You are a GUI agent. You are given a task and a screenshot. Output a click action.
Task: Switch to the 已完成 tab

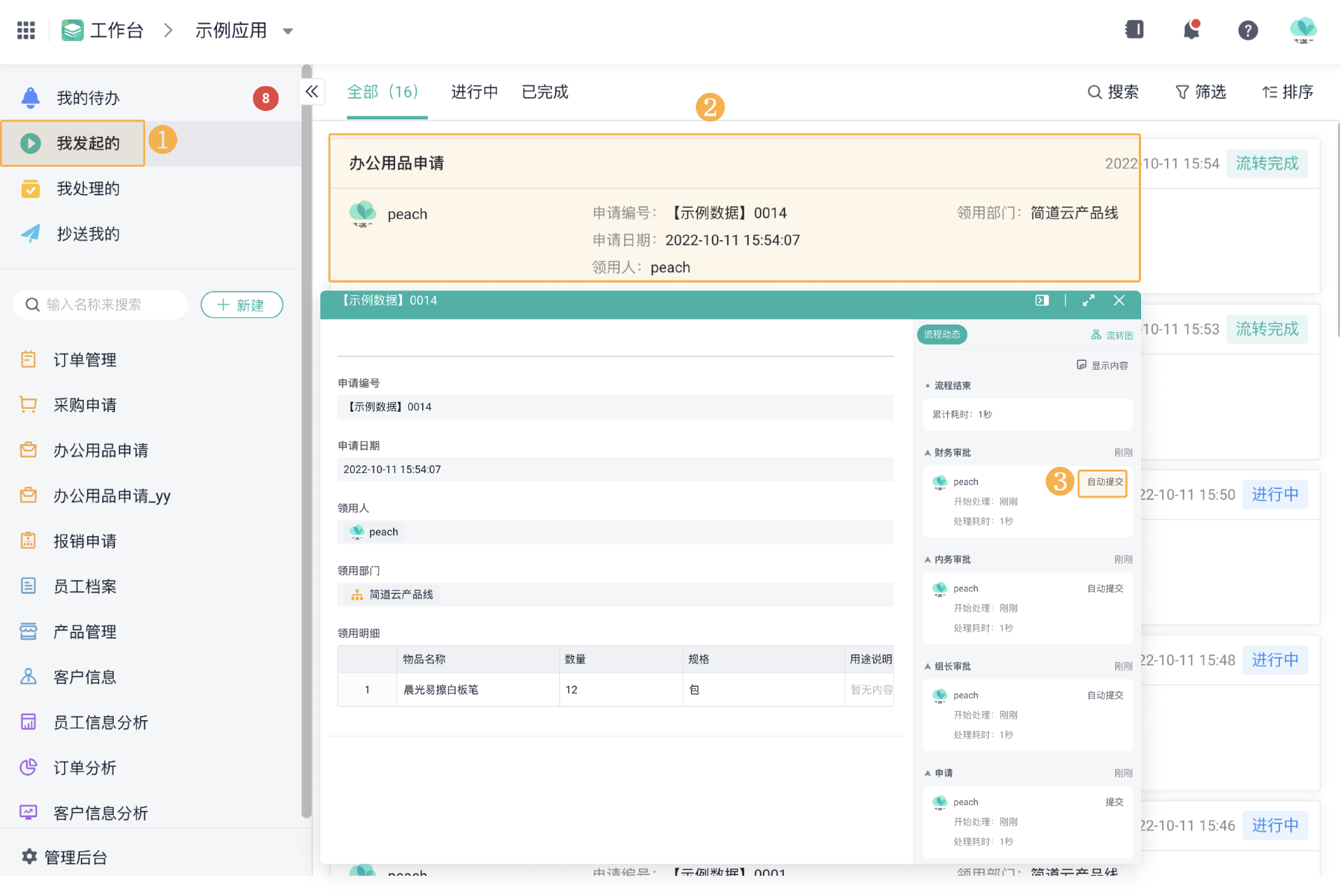545,92
